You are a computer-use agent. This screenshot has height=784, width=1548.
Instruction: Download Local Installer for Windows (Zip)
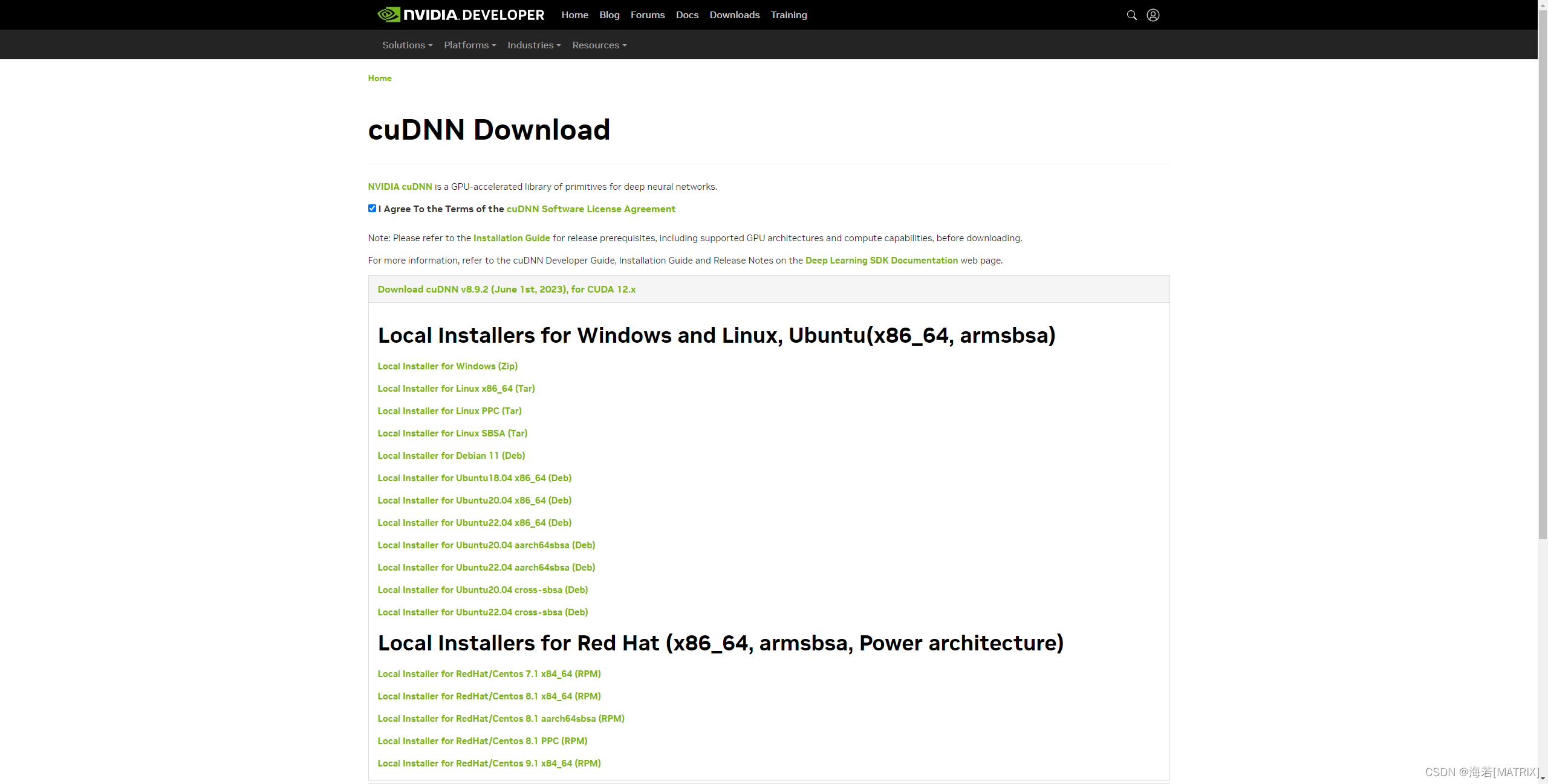tap(447, 366)
